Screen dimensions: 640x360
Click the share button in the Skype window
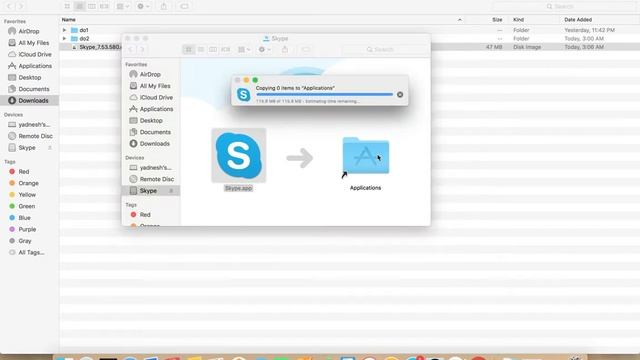(x=285, y=49)
